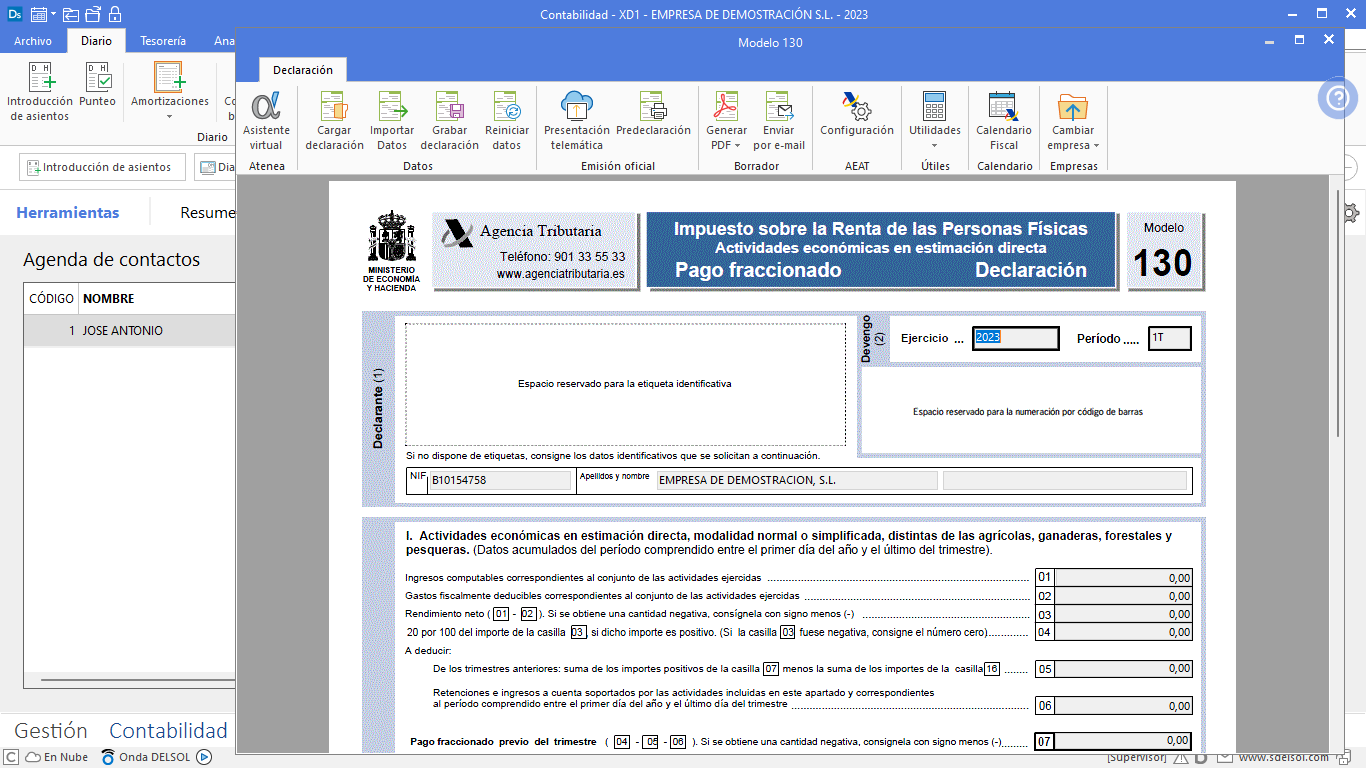Viewport: 1366px width, 768px height.
Task: Select the Declaración ribbon tab
Action: (x=303, y=70)
